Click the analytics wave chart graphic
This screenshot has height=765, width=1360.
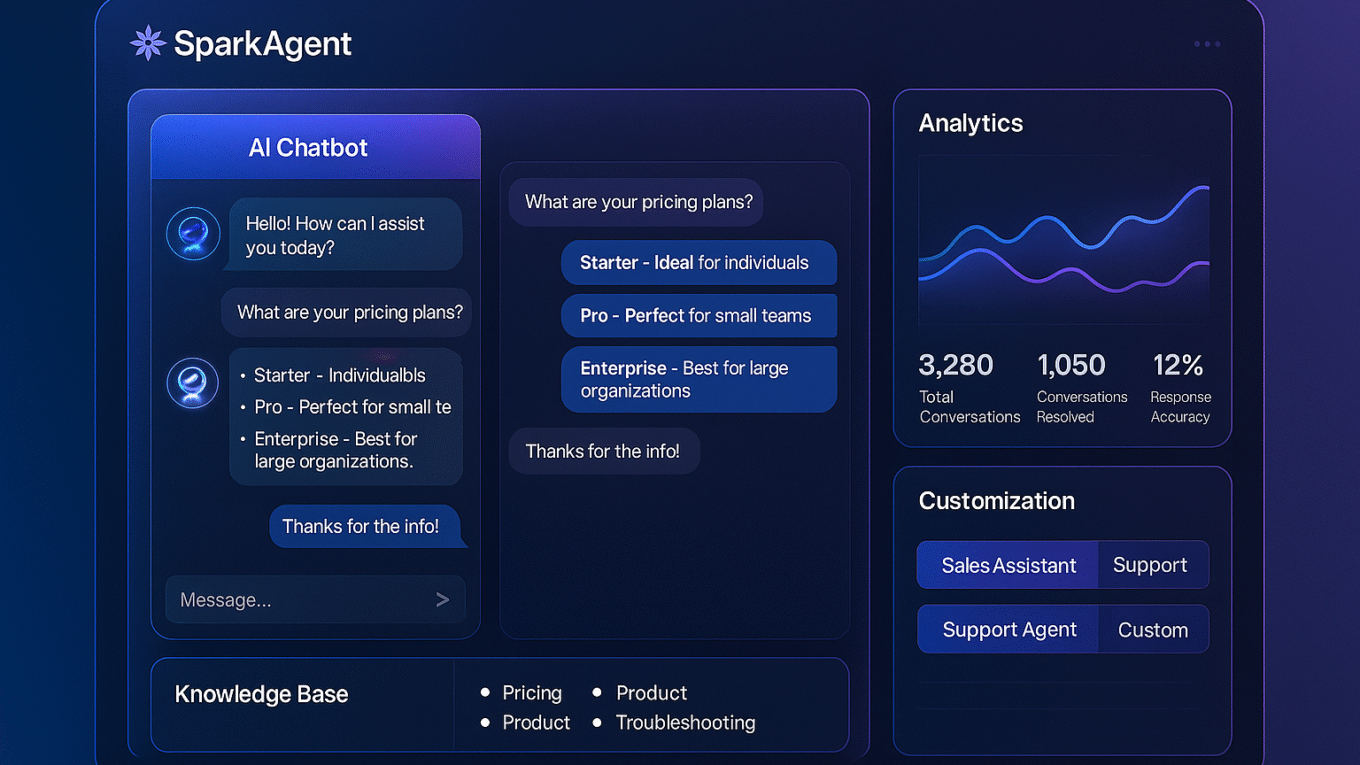click(1062, 240)
